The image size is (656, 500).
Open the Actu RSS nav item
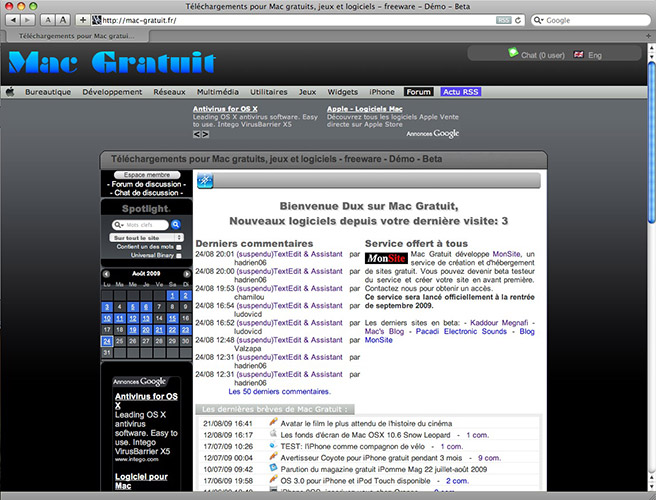(461, 92)
